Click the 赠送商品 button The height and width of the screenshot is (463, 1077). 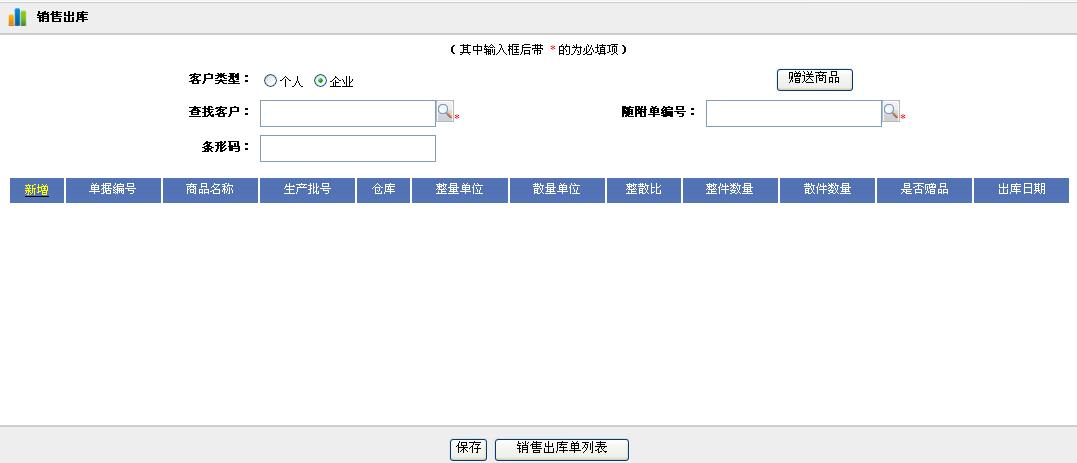coord(814,79)
